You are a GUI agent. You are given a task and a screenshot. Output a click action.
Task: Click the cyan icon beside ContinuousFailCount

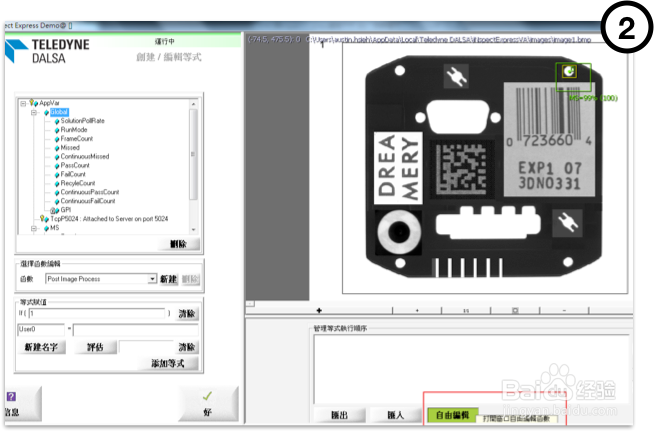click(57, 201)
